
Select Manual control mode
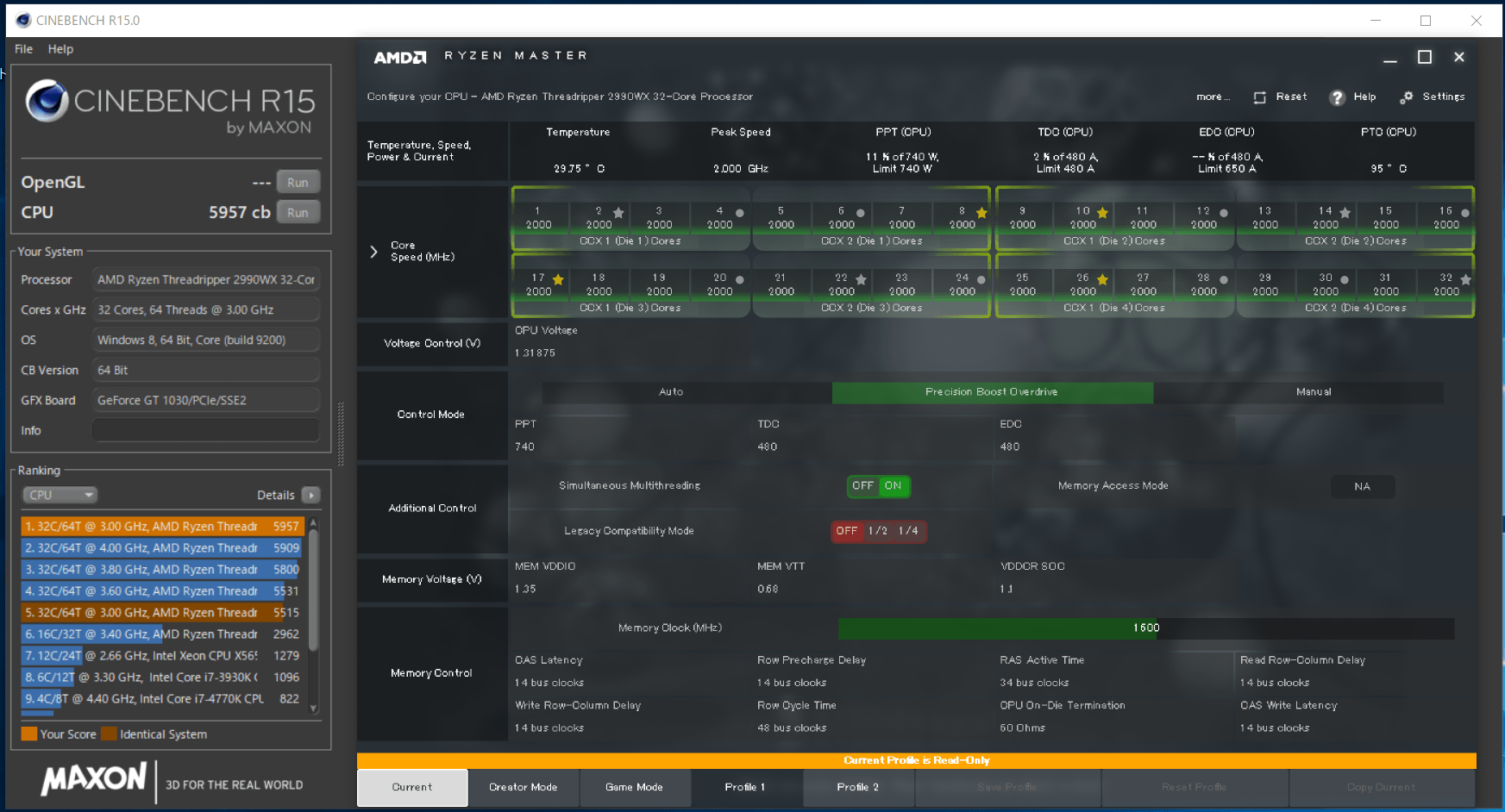coord(1314,392)
